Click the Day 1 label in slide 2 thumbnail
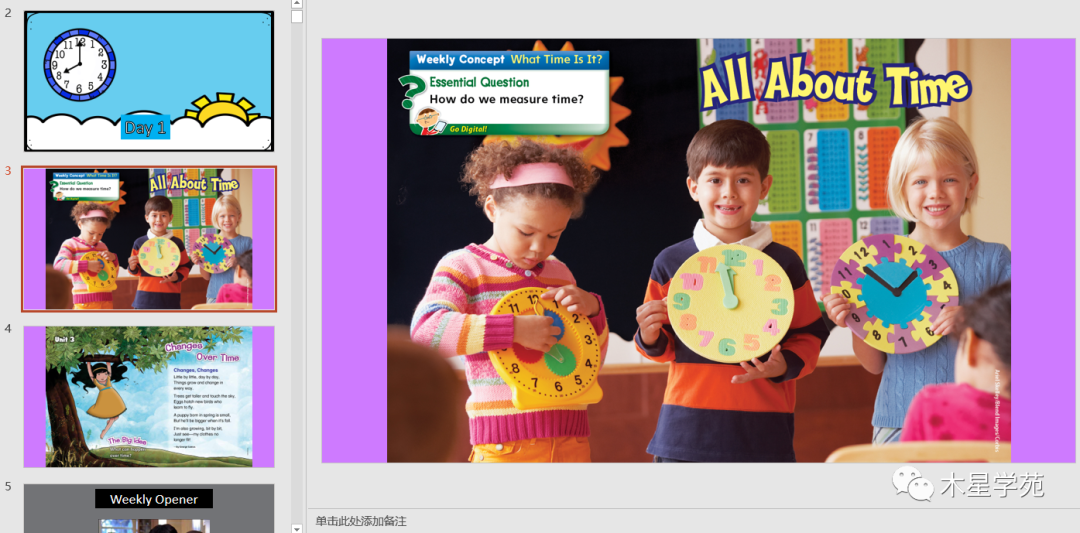The image size is (1080, 533). [145, 128]
